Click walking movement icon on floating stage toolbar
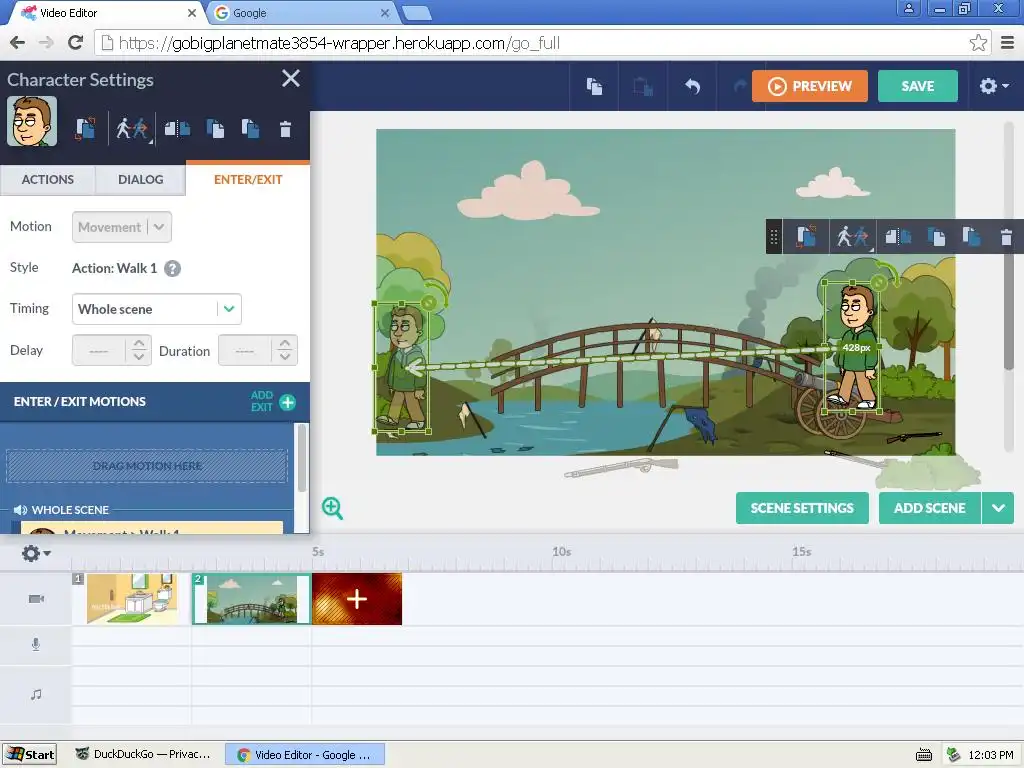The image size is (1024, 768). [854, 236]
